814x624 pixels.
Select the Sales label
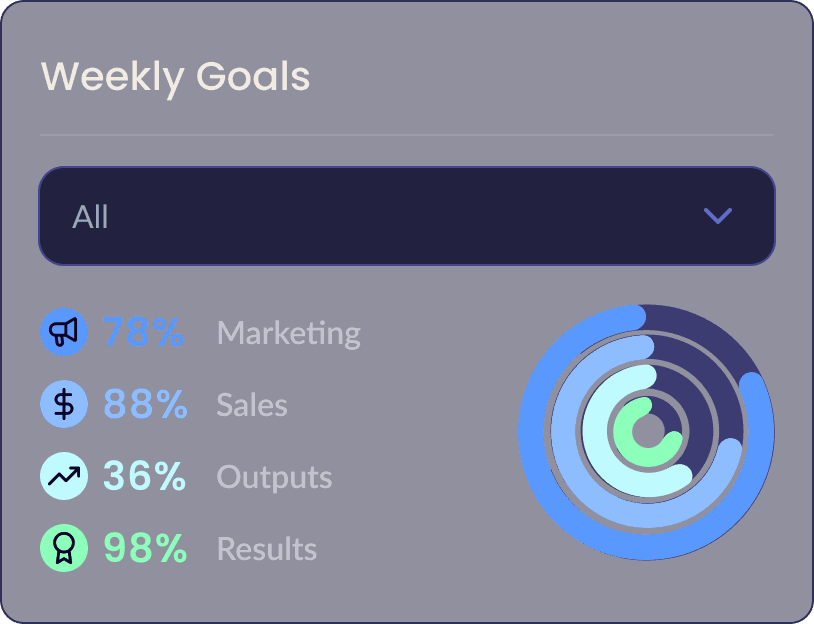(252, 405)
